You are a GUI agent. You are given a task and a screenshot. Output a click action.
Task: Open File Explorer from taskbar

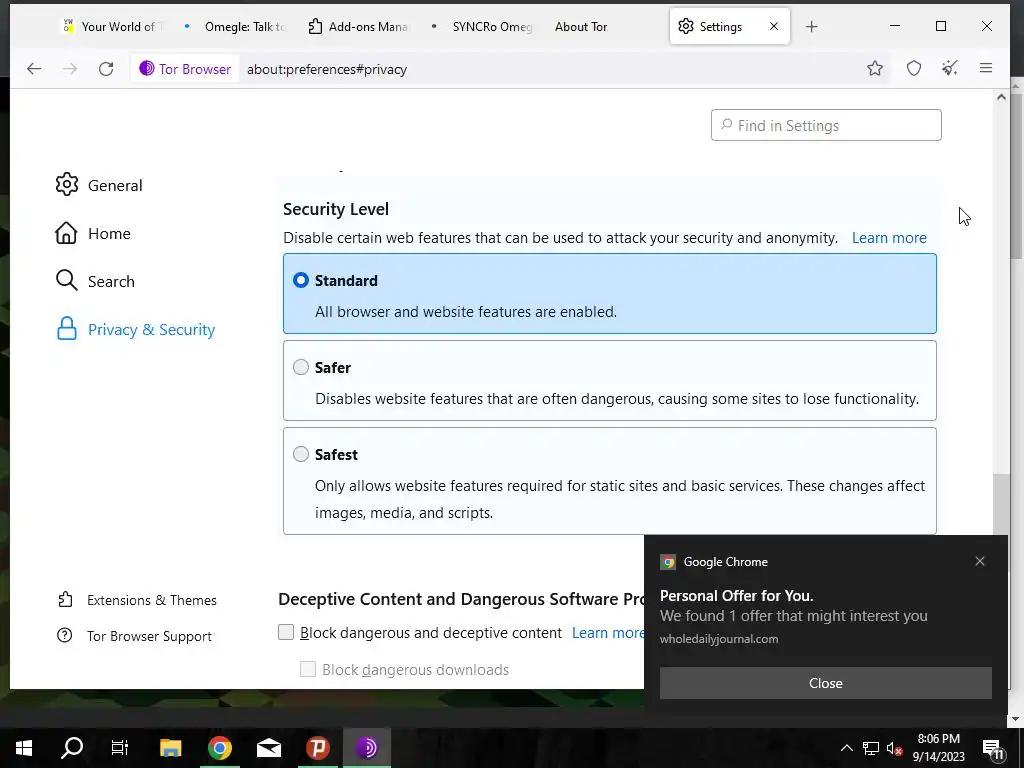pyautogui.click(x=170, y=748)
